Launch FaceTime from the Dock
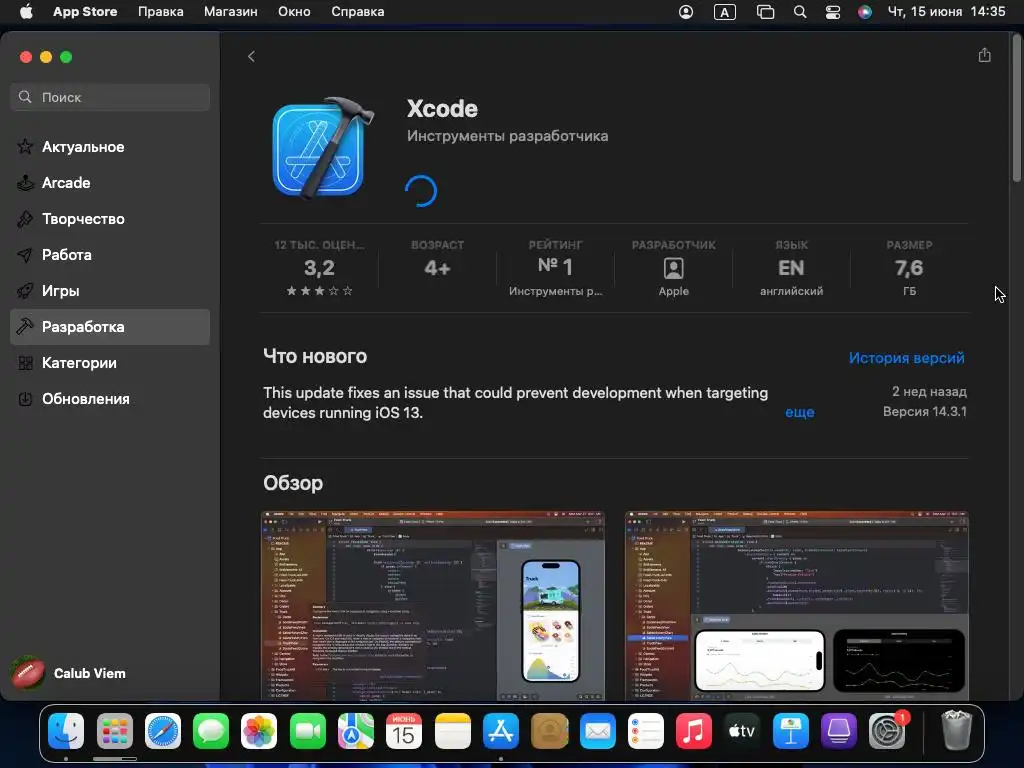The width and height of the screenshot is (1024, 768). pyautogui.click(x=308, y=731)
